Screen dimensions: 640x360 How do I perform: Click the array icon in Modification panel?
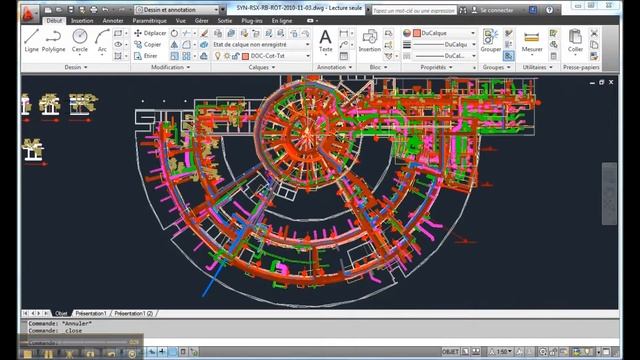[187, 56]
